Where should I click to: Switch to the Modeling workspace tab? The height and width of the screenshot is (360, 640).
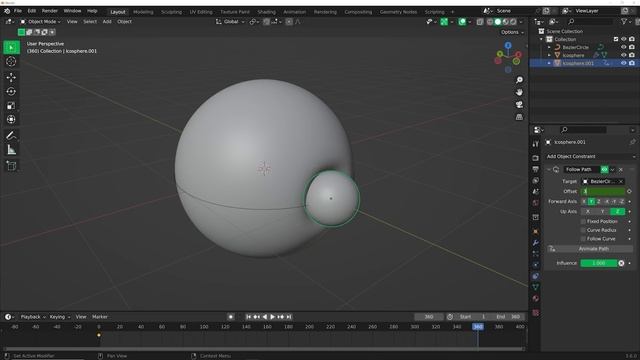pyautogui.click(x=143, y=12)
